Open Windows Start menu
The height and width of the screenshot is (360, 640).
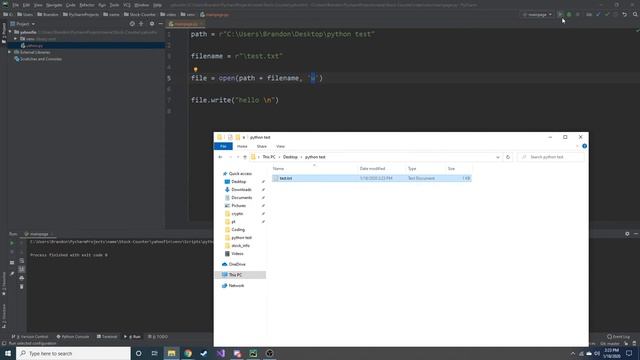8,353
